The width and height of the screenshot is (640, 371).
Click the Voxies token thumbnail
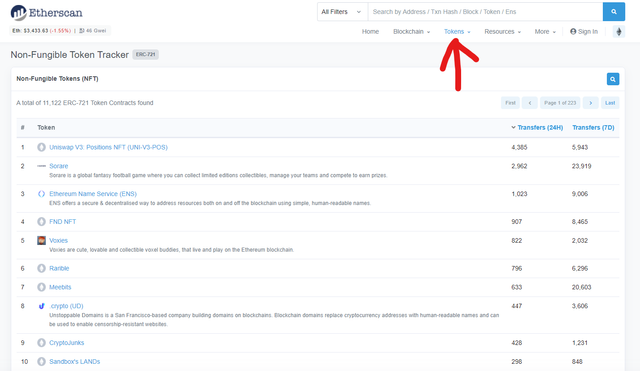tap(41, 240)
